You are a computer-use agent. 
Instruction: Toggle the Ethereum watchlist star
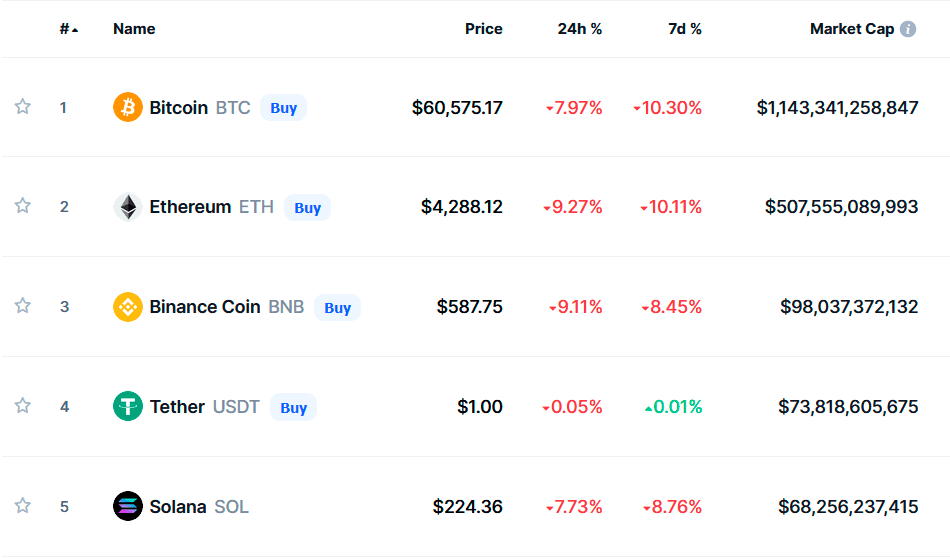click(23, 206)
